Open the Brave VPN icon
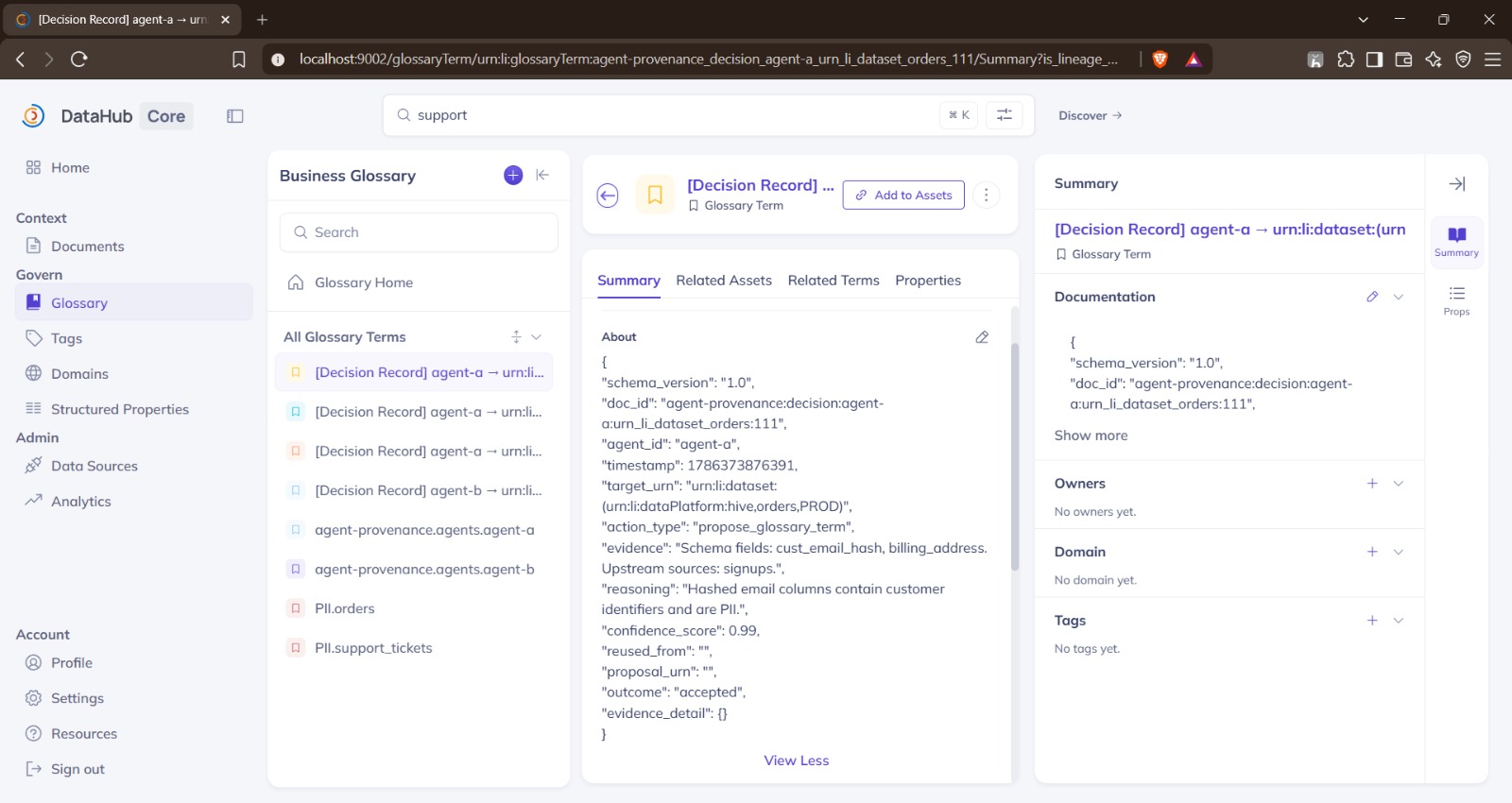This screenshot has height=803, width=1512. pyautogui.click(x=1463, y=60)
